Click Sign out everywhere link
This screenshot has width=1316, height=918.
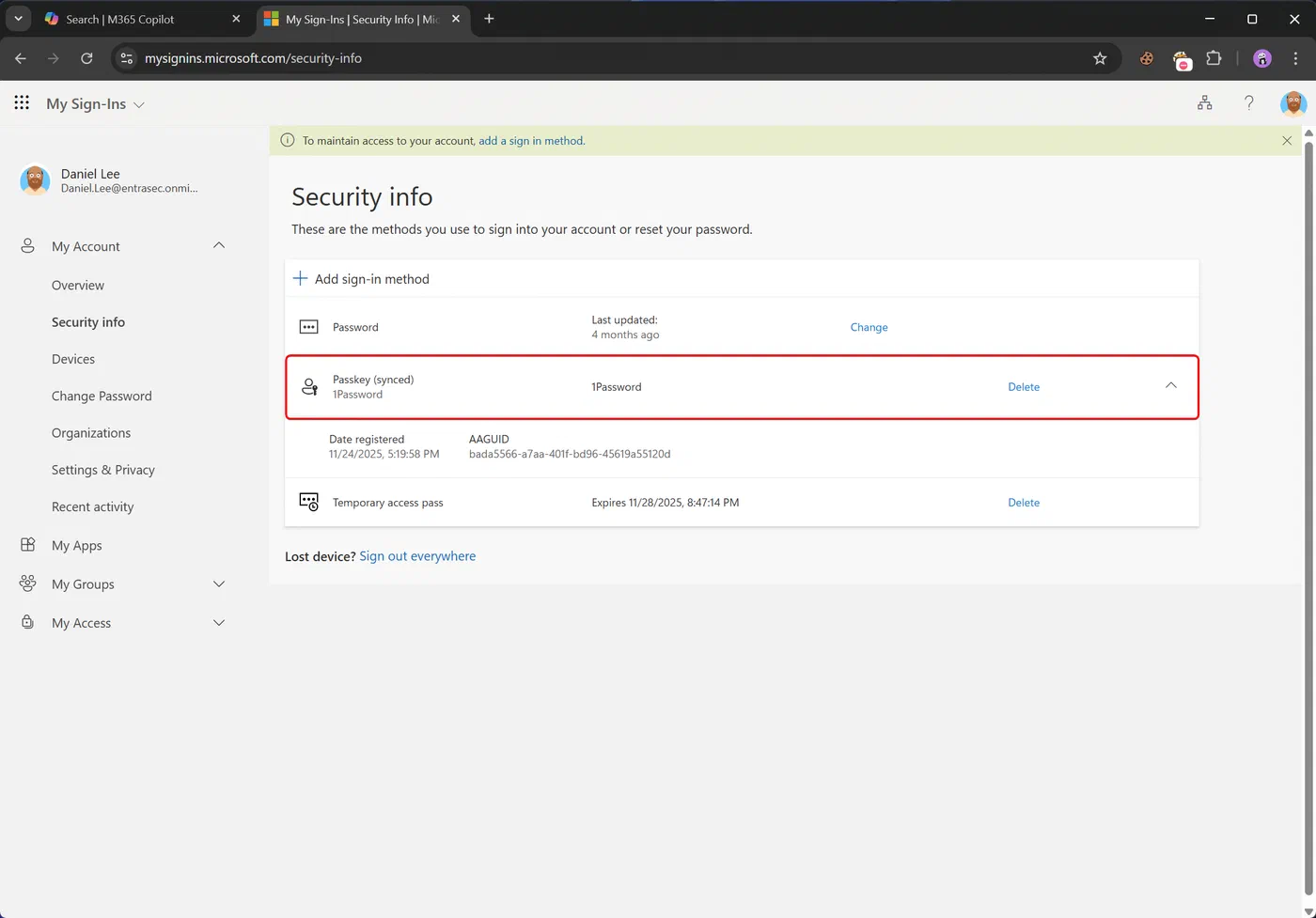point(417,556)
